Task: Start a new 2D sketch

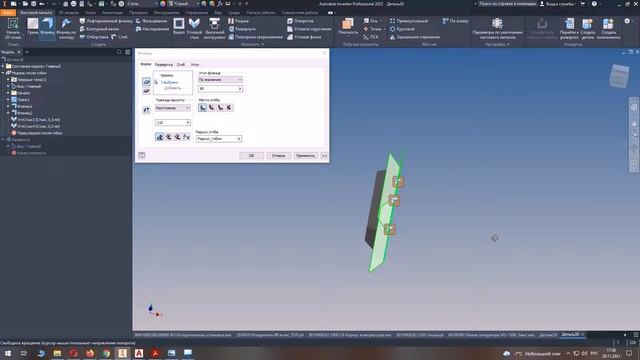Action: point(13,28)
